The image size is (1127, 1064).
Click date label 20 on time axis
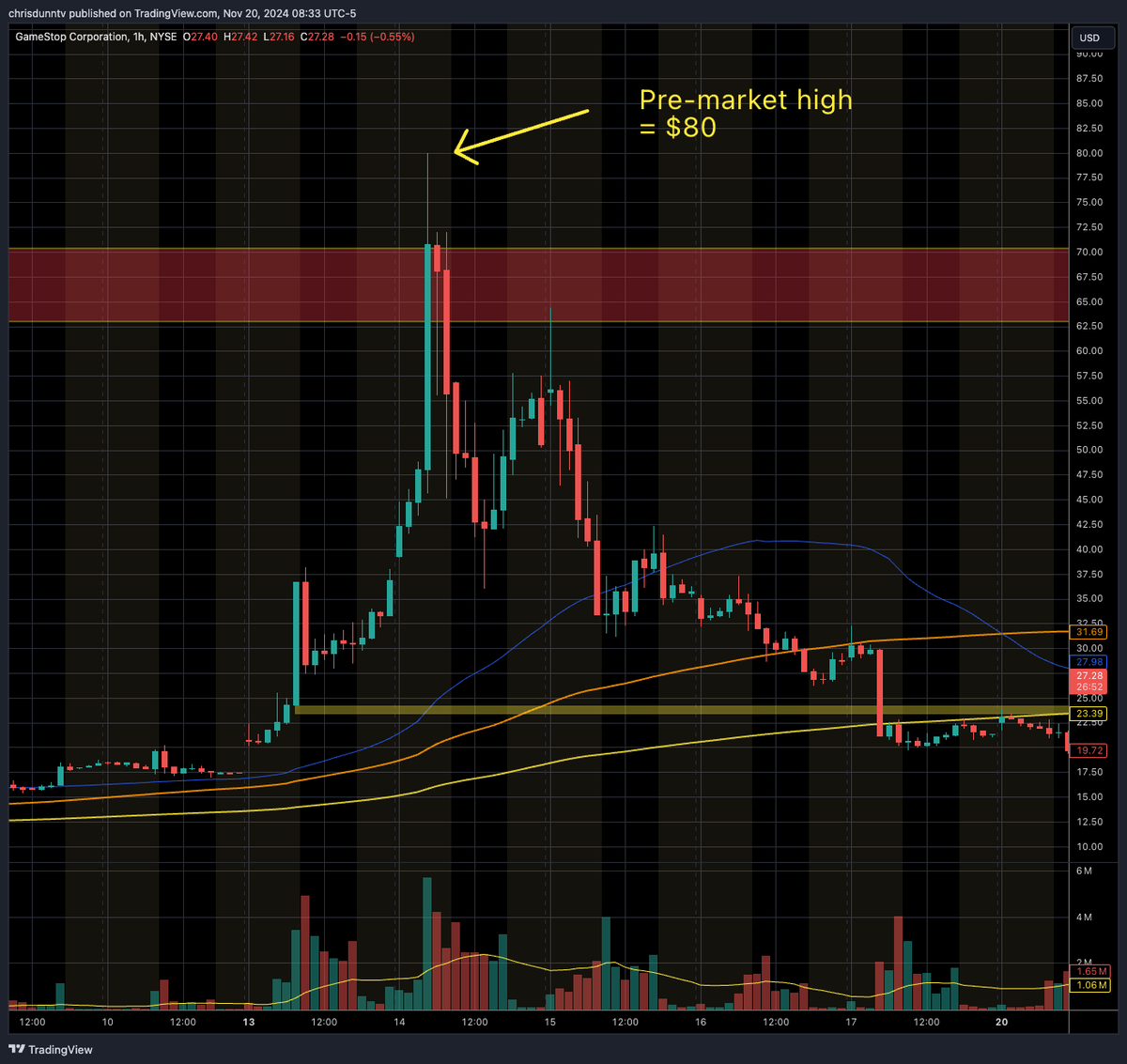click(x=1002, y=1022)
